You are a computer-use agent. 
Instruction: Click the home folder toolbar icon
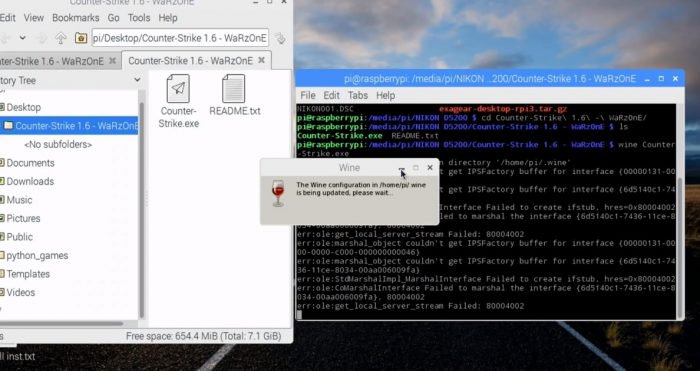(x=81, y=38)
